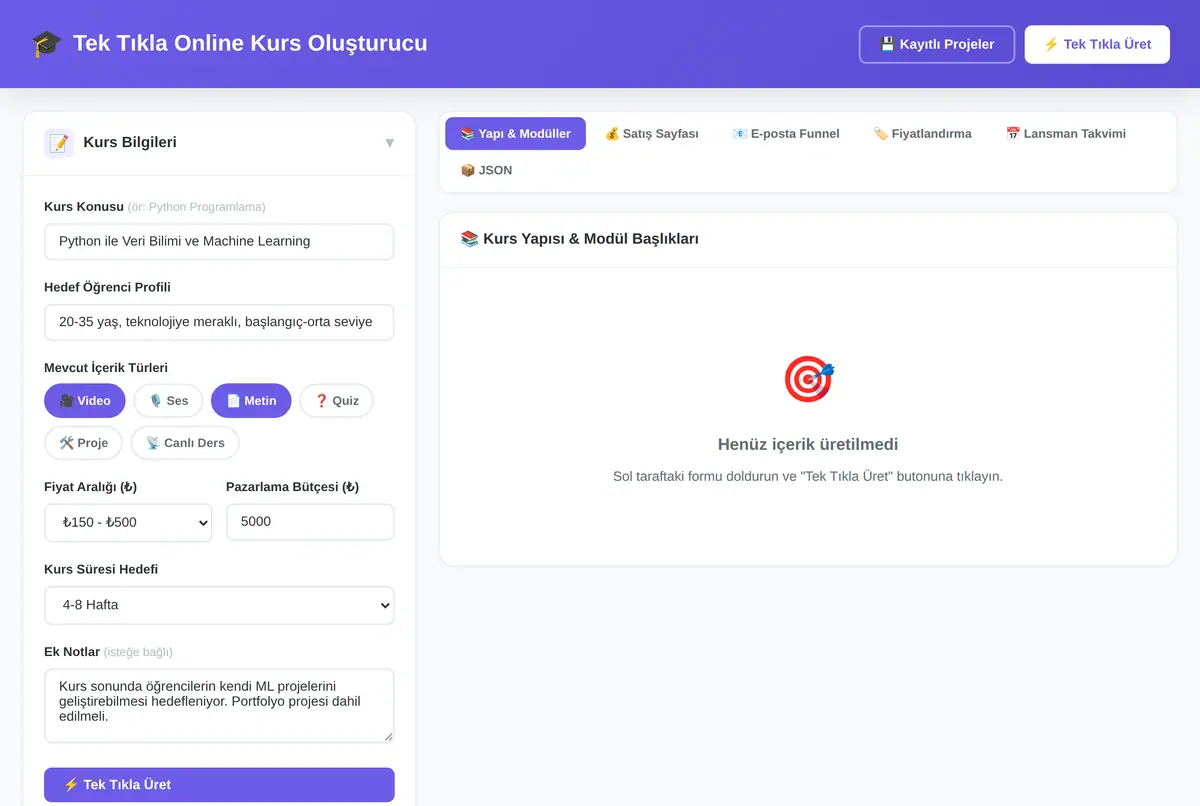
Task: Open the E-posta Funnel tab
Action: coord(786,133)
